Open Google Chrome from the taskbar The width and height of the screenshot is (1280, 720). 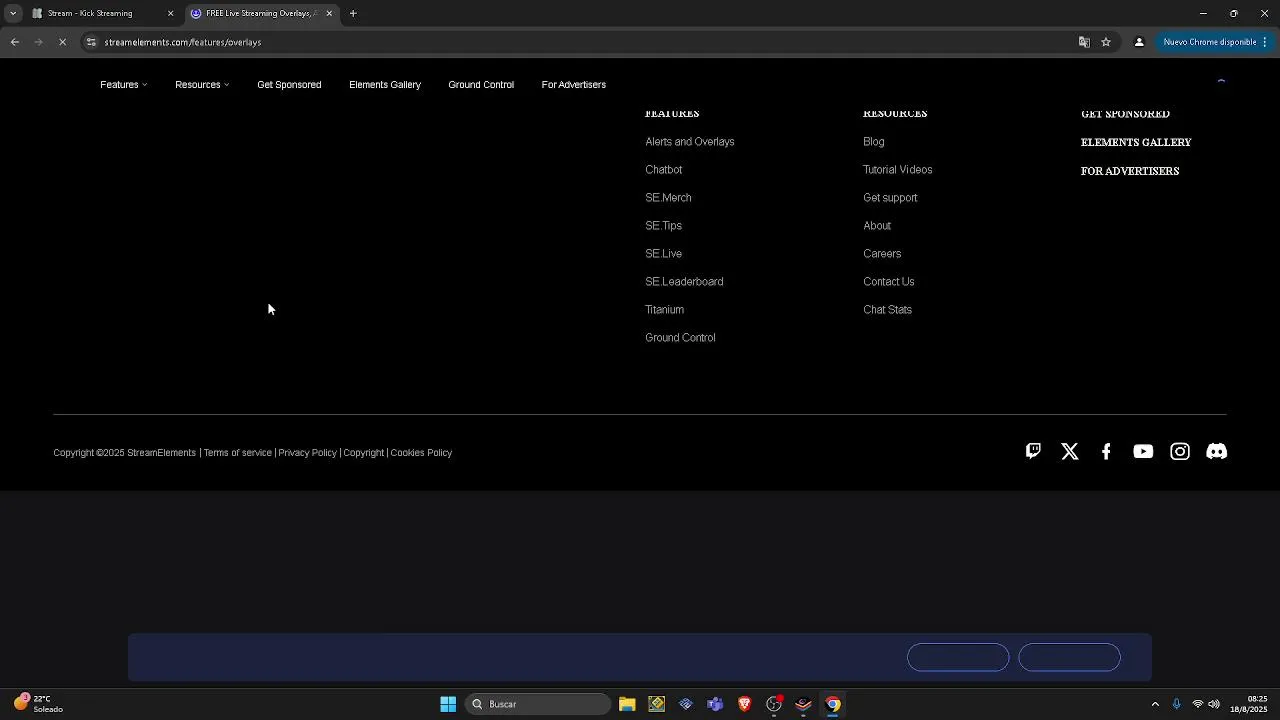pos(833,704)
